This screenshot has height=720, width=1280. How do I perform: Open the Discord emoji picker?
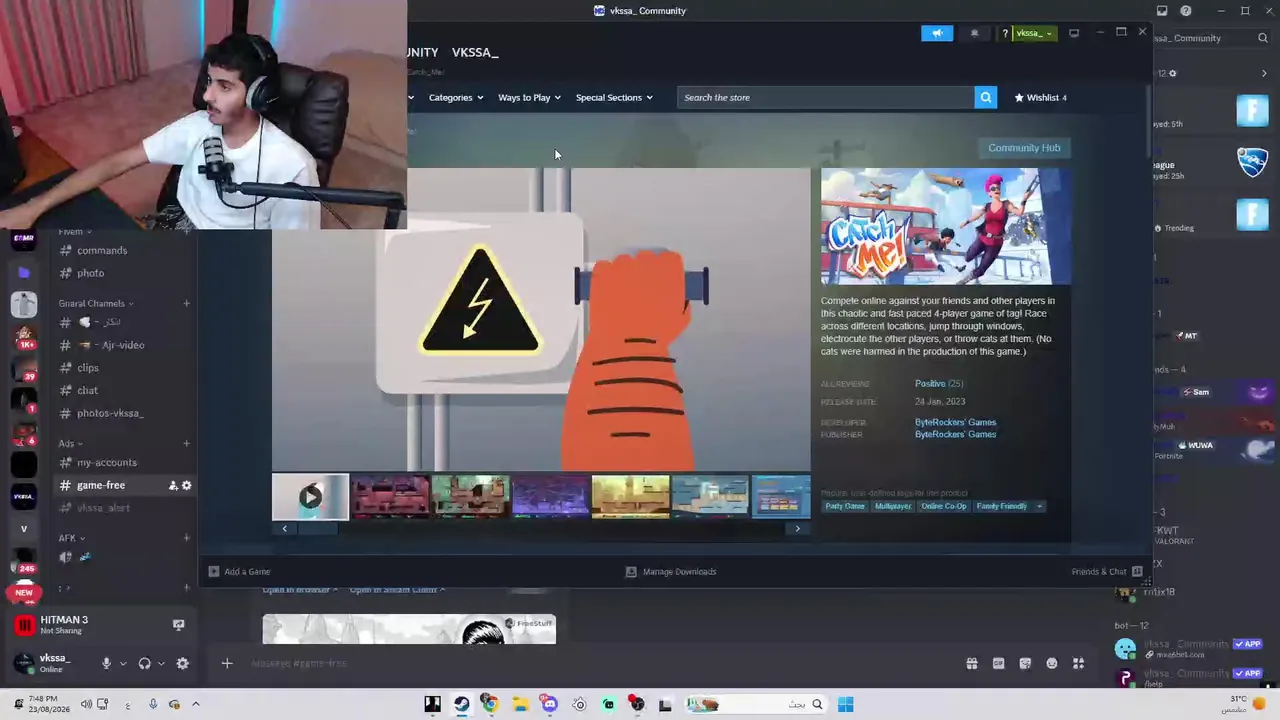1052,663
